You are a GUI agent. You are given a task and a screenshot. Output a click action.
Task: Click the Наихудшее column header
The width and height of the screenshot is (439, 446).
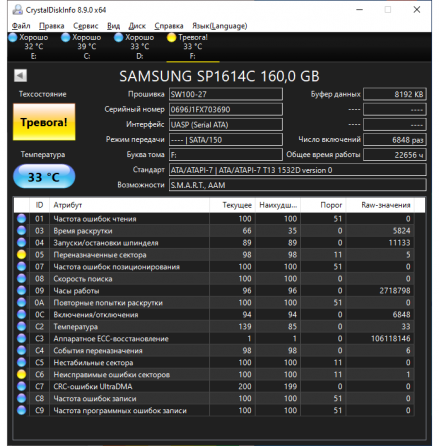(x=278, y=205)
